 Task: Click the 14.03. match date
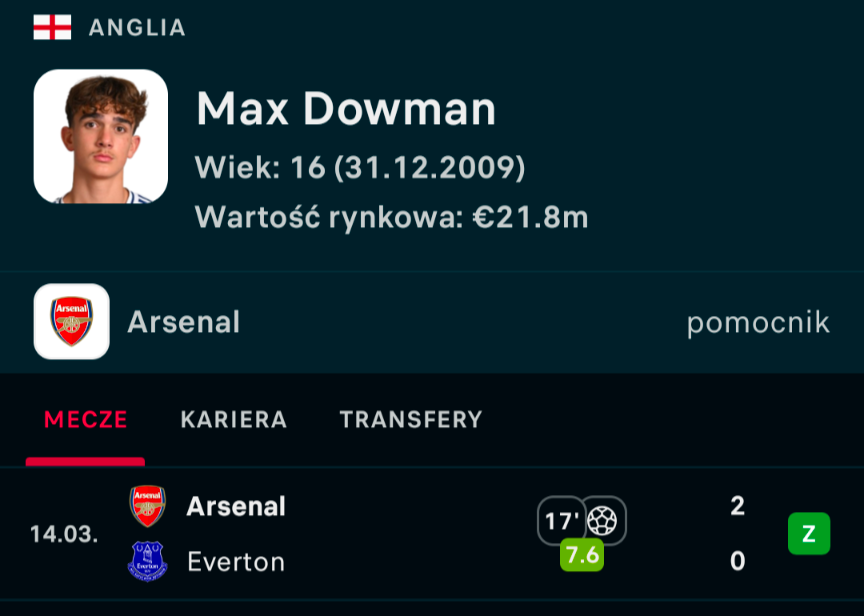coord(64,534)
